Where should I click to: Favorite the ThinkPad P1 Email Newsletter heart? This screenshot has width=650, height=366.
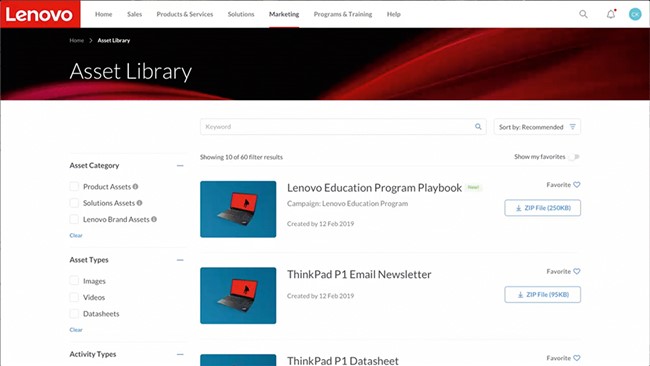(577, 271)
